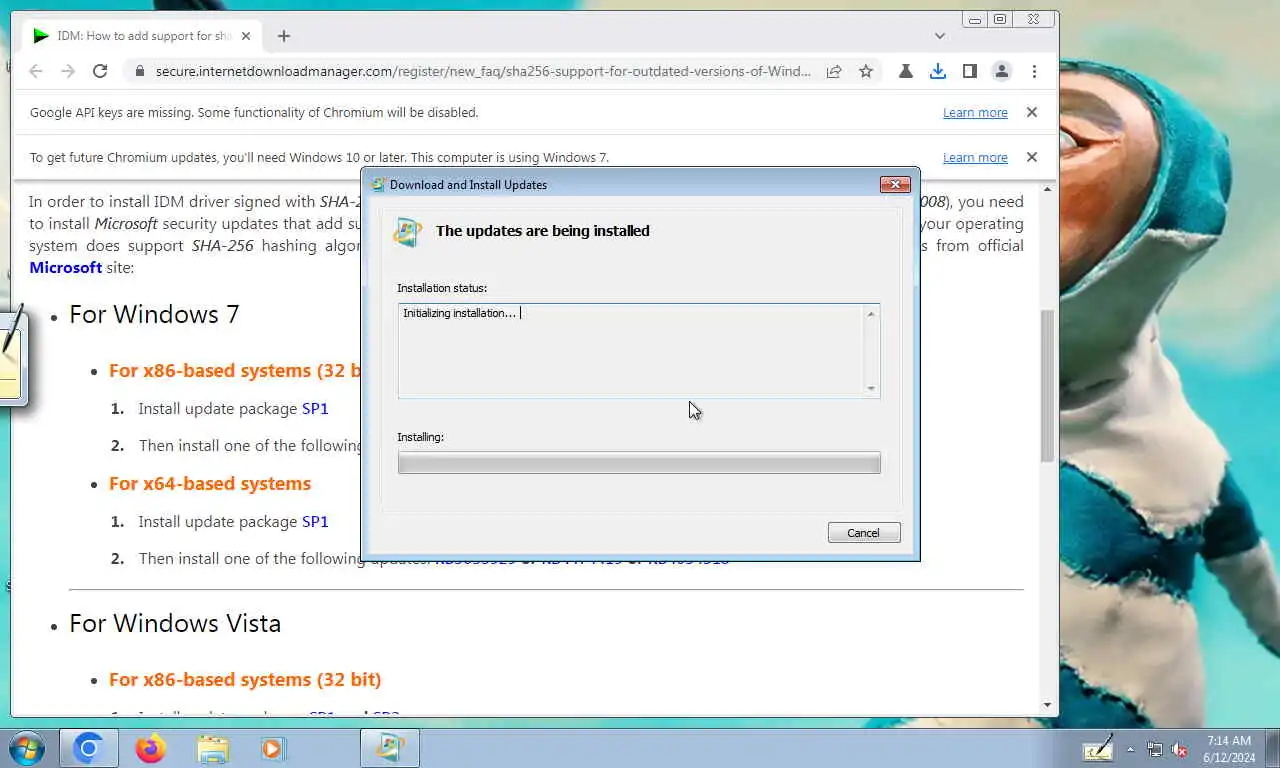Select the update installer taskbar button

(x=390, y=748)
